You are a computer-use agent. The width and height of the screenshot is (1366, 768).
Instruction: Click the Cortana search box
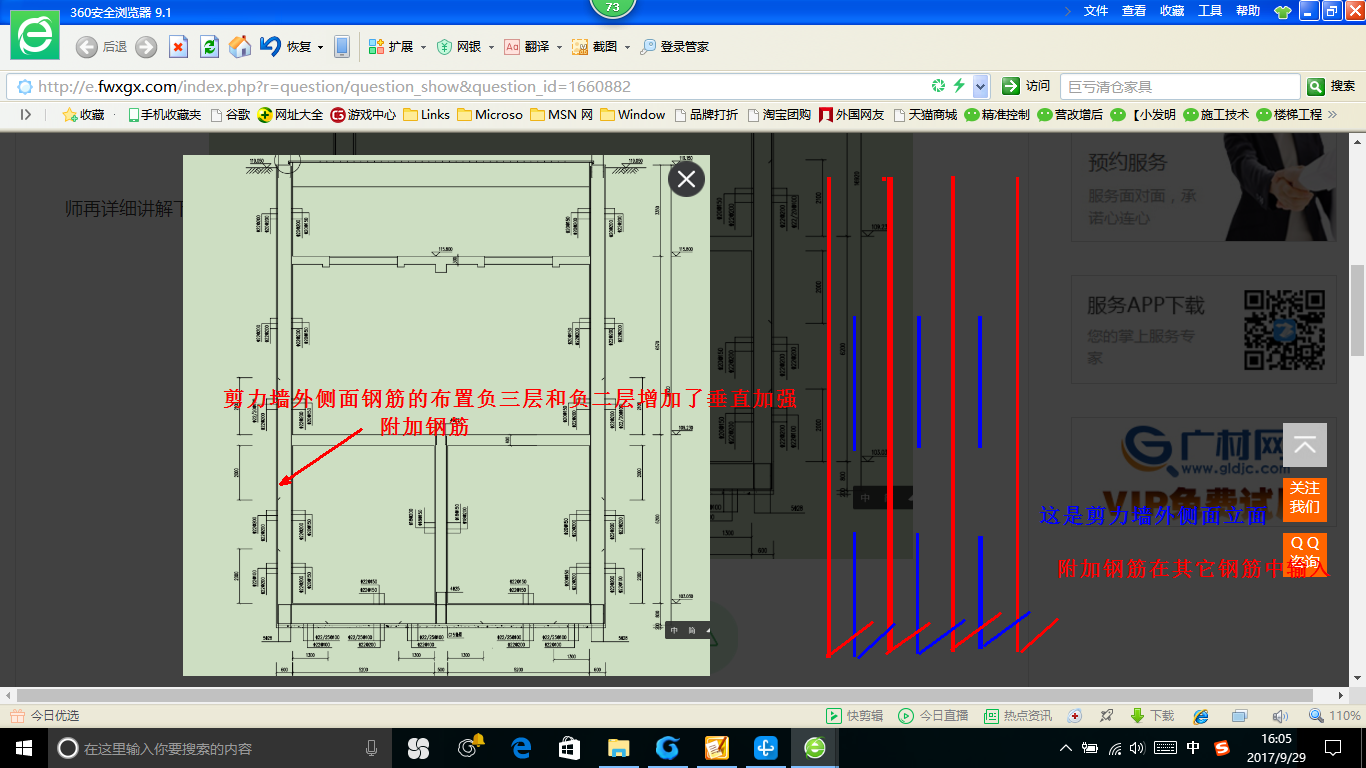click(x=220, y=748)
